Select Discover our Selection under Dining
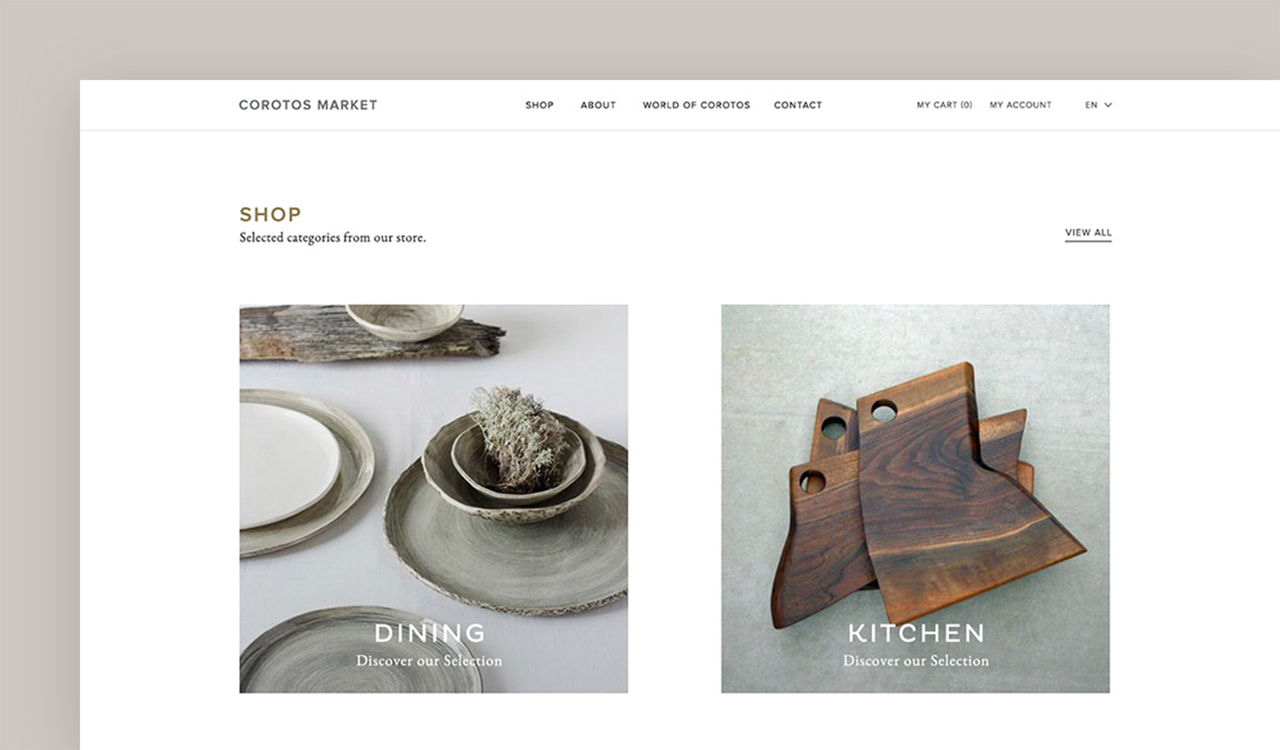The width and height of the screenshot is (1280, 750). (x=429, y=661)
